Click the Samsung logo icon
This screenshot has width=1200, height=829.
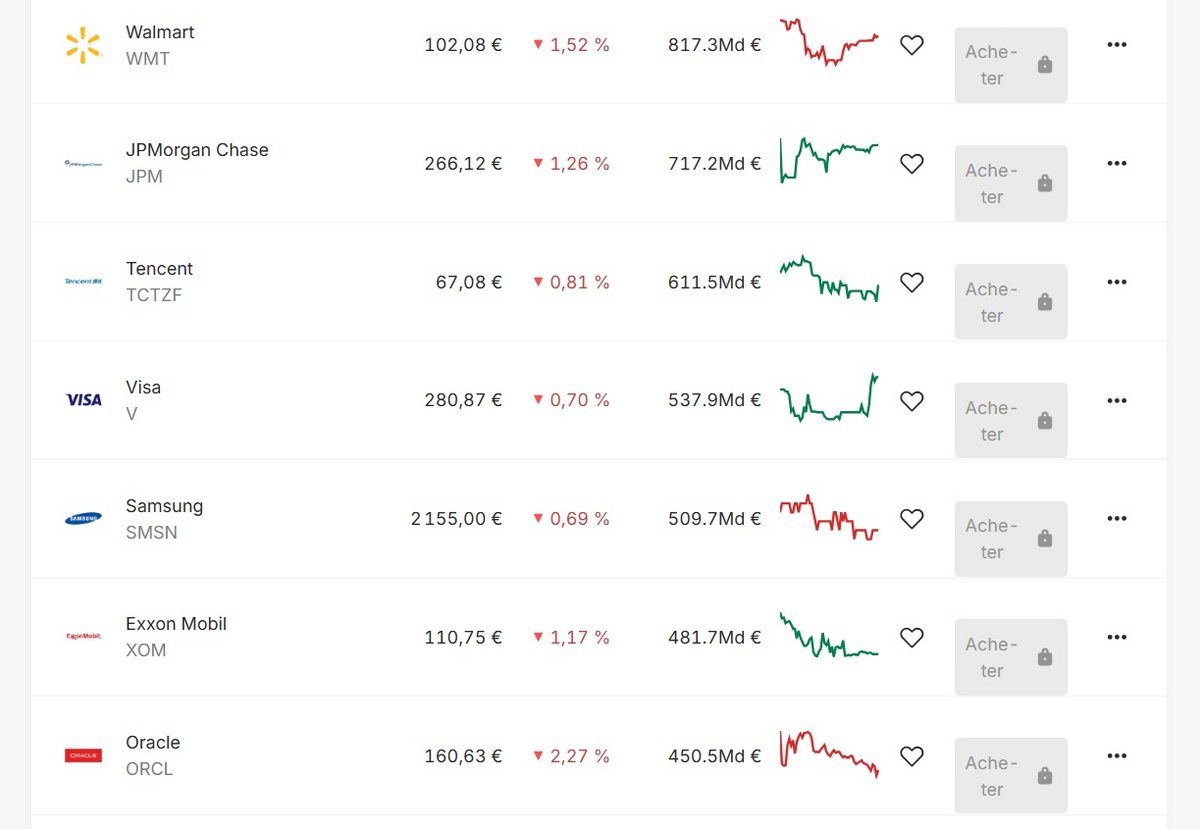tap(83, 518)
